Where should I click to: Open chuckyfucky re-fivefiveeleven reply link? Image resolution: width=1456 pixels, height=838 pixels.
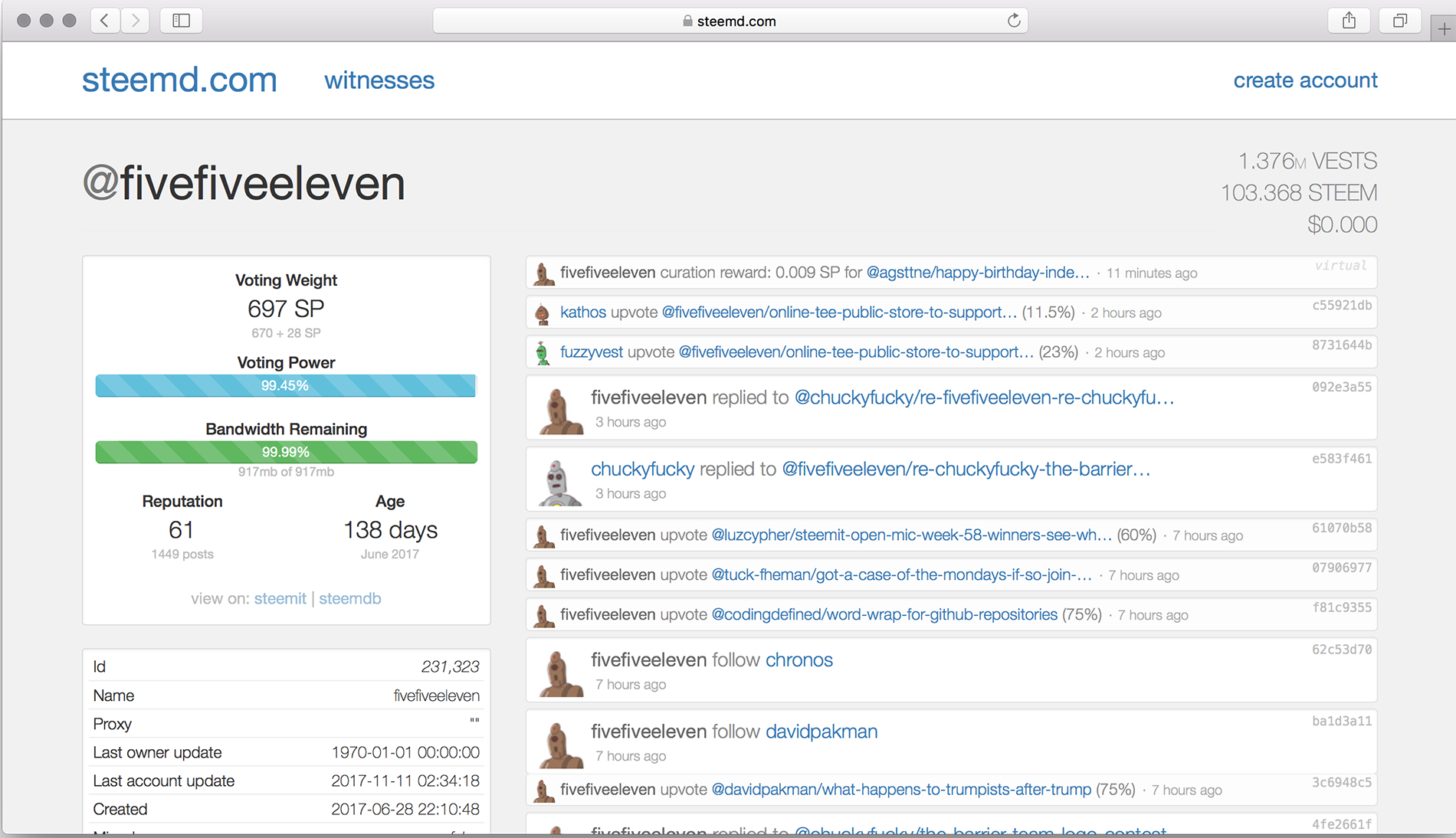tap(984, 398)
